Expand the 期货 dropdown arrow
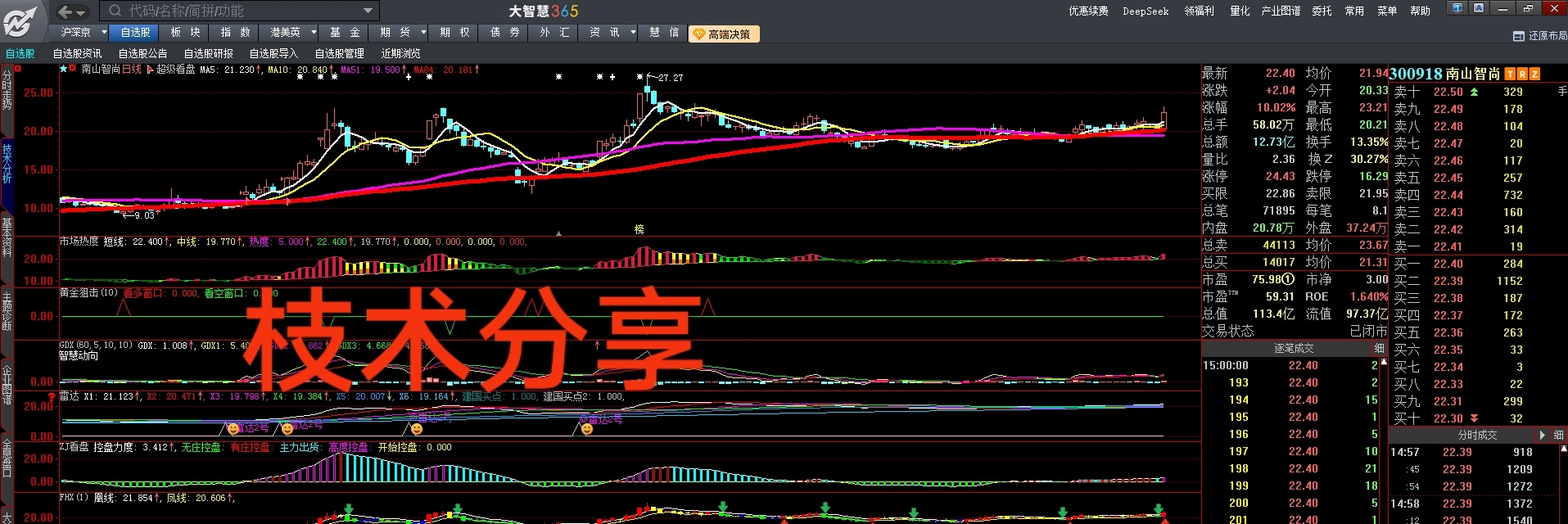Screen dimensions: 1568x524 423,33
